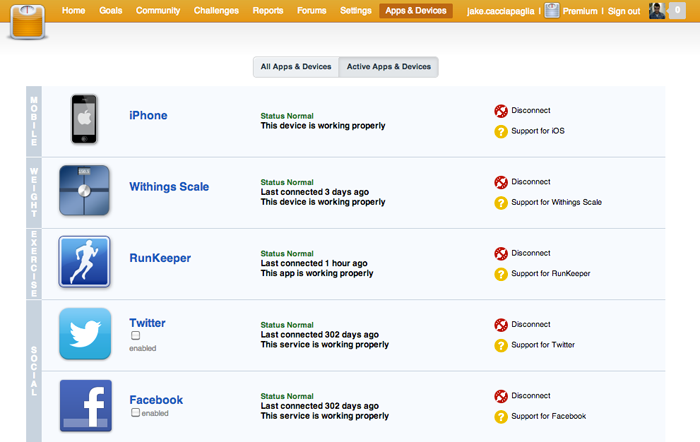The width and height of the screenshot is (700, 442).
Task: Click the notification count badge
Action: pyautogui.click(x=677, y=10)
